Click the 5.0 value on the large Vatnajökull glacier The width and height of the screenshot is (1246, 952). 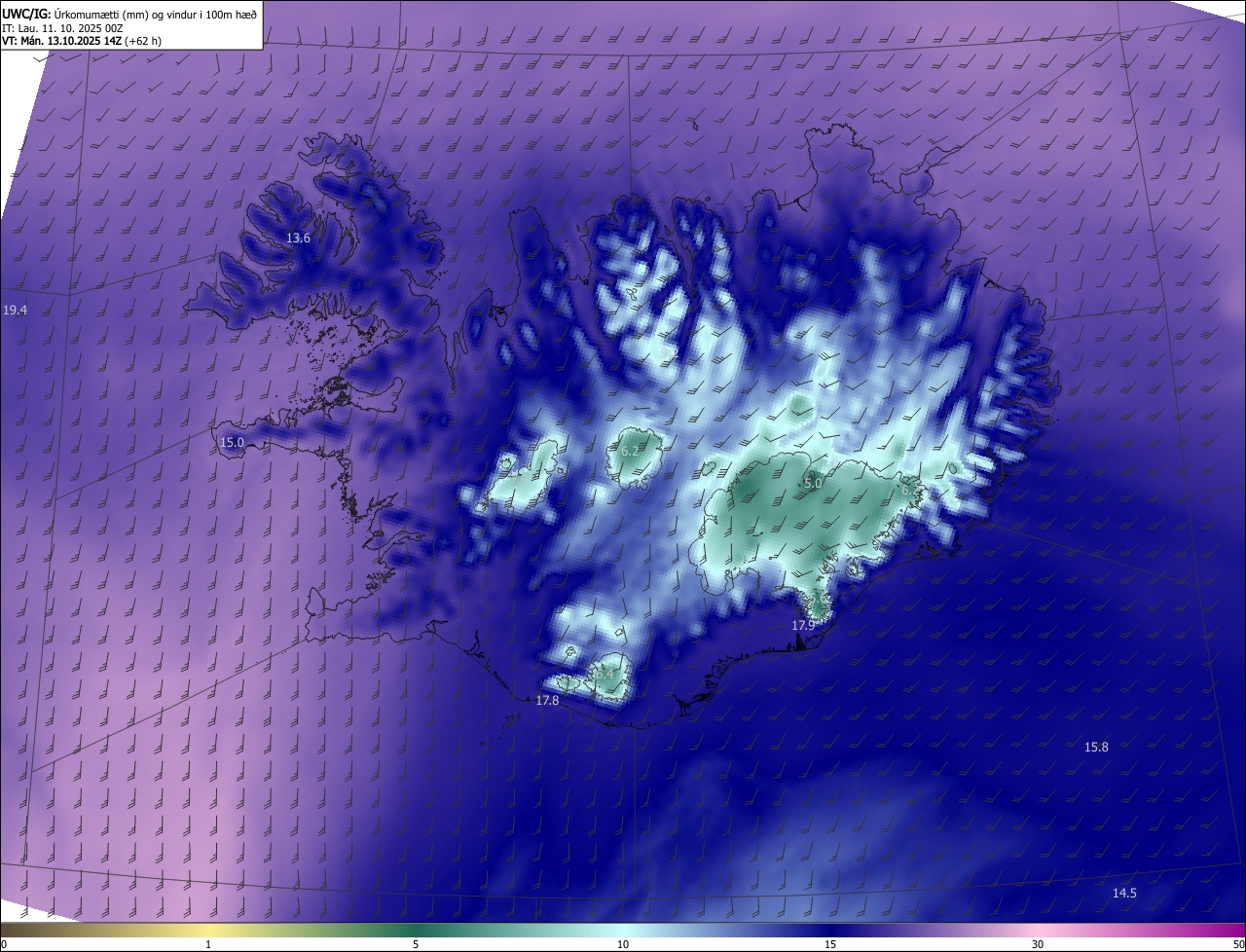pyautogui.click(x=814, y=483)
